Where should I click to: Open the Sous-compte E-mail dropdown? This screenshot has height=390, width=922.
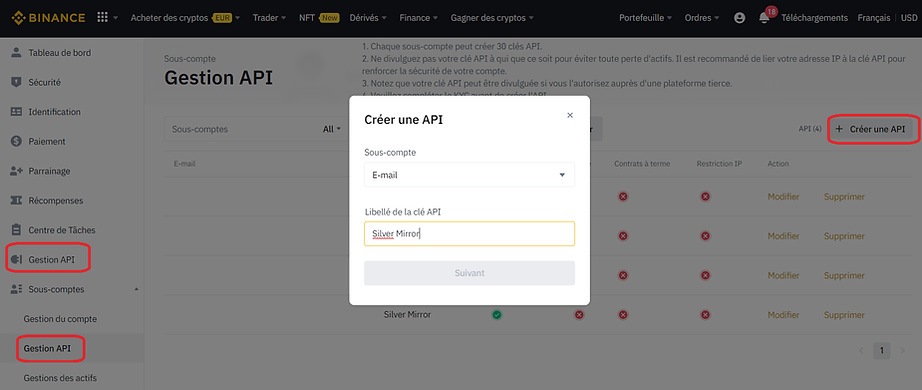click(469, 175)
